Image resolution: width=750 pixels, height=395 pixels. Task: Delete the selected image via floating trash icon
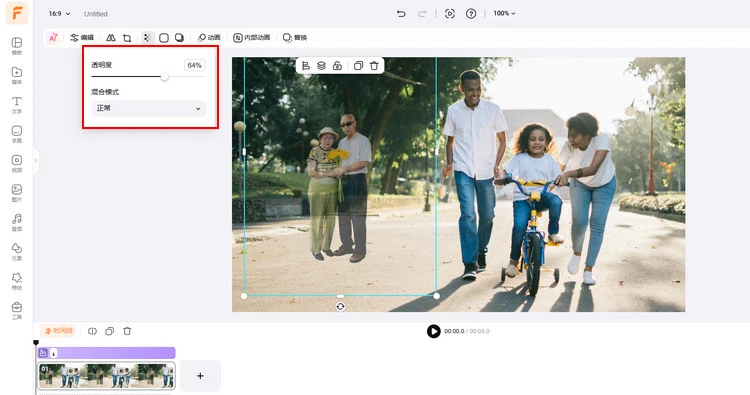[x=374, y=66]
